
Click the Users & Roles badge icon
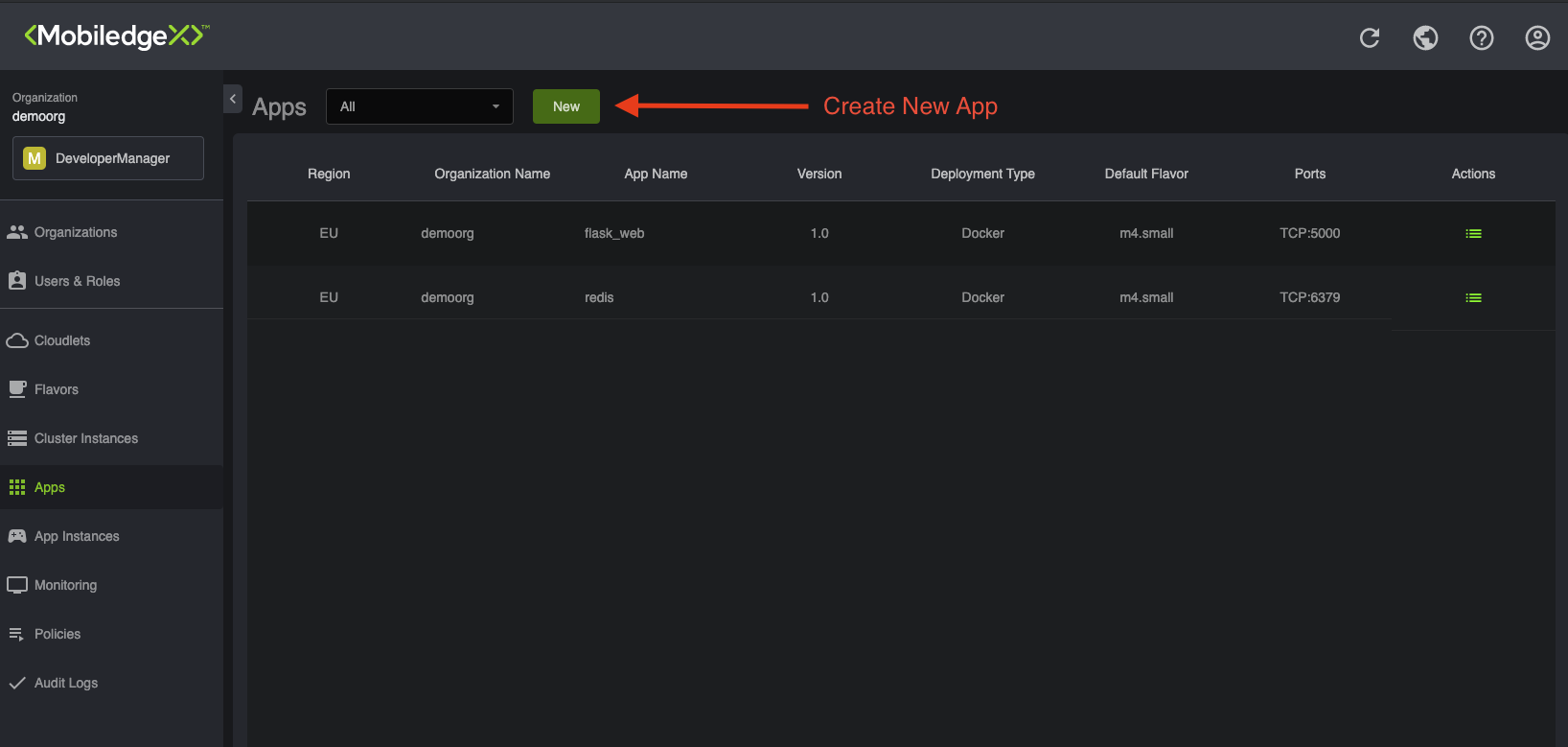(17, 281)
